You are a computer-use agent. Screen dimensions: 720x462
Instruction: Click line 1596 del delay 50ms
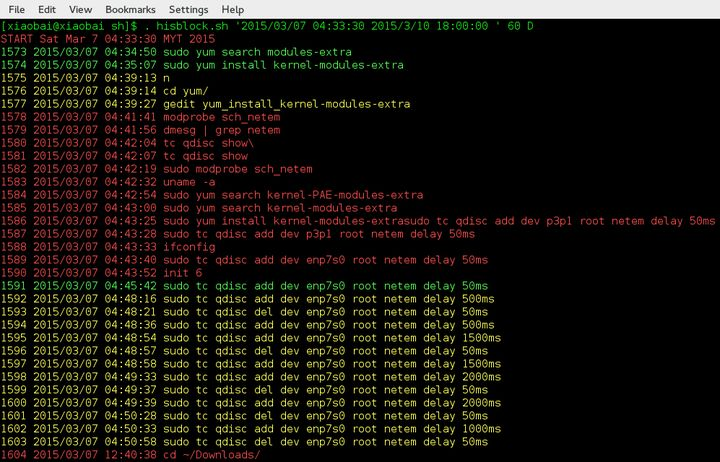244,351
